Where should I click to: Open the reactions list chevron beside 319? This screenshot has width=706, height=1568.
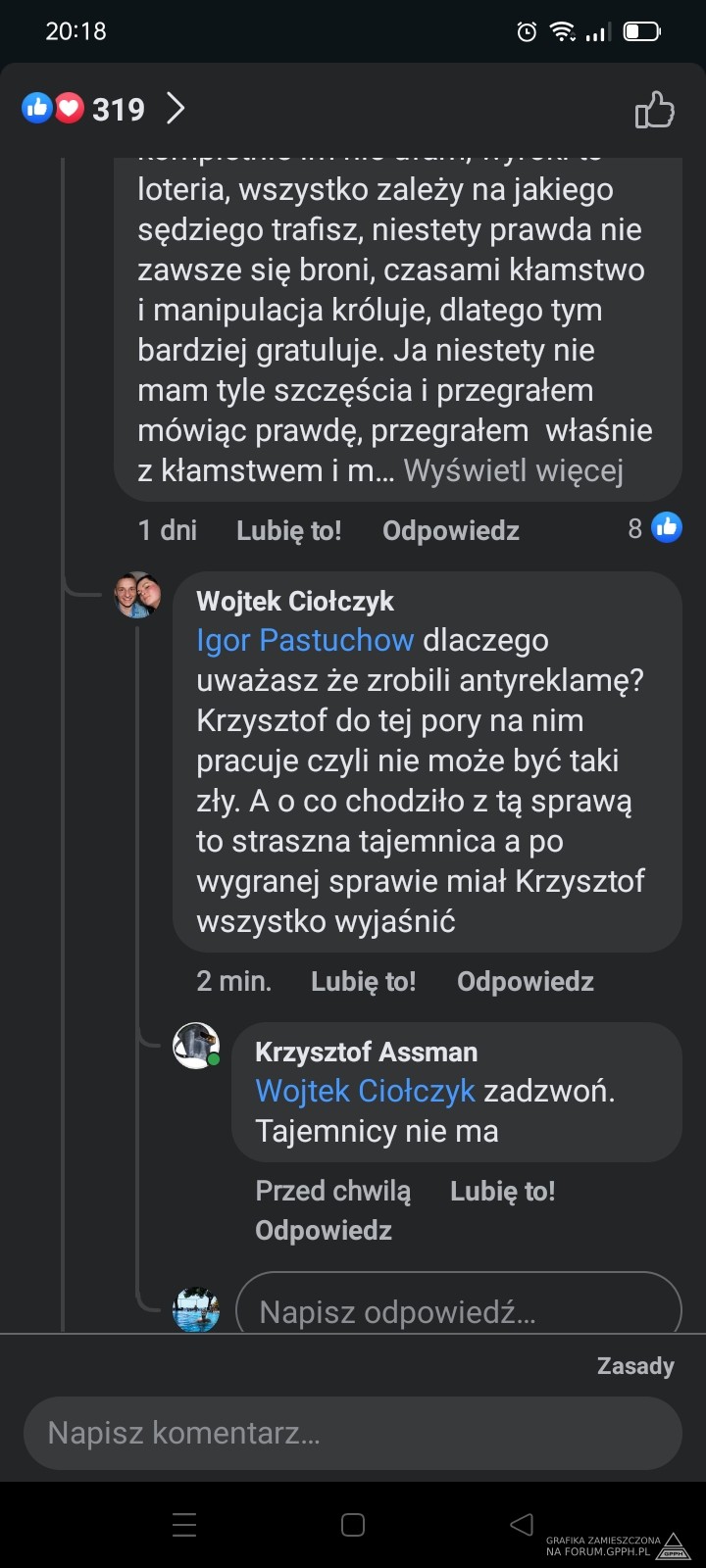pos(175,109)
